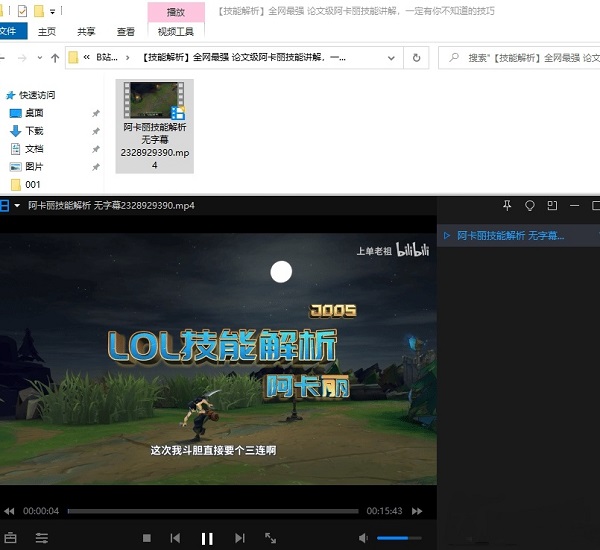Image resolution: width=600 pixels, height=550 pixels.
Task: Open 下载 in the navigation pane
Action: (34, 131)
